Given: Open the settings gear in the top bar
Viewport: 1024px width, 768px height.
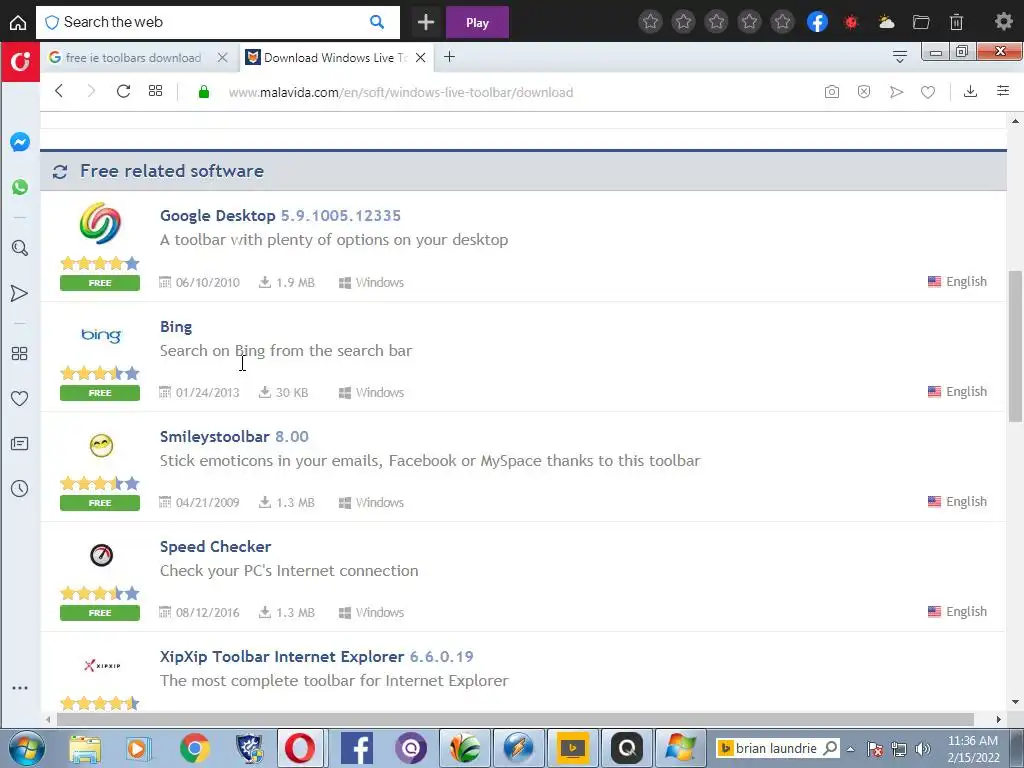Looking at the screenshot, I should (1004, 22).
